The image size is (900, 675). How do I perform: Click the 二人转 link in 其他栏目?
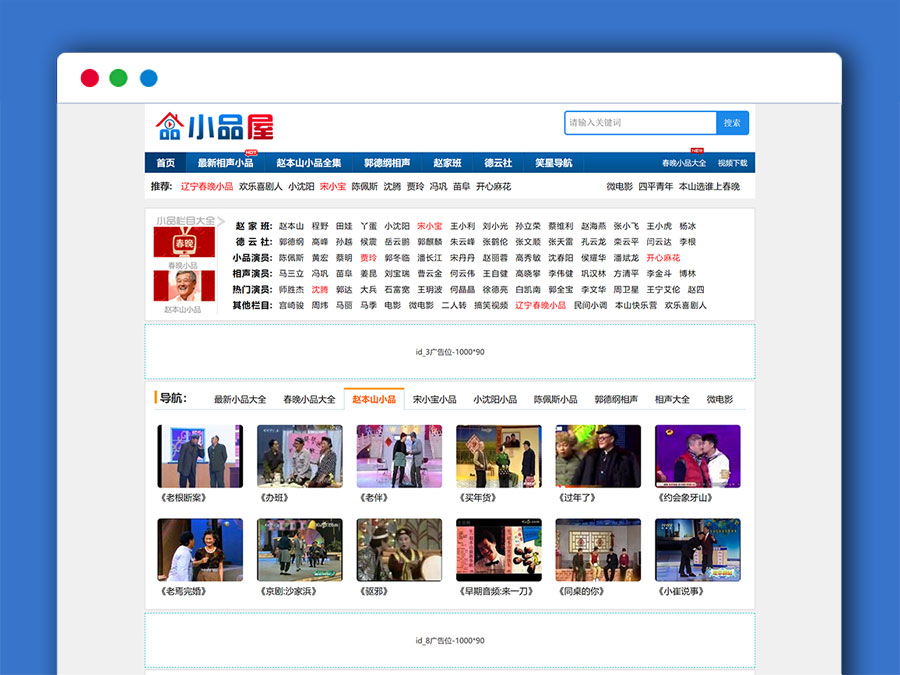pyautogui.click(x=454, y=305)
